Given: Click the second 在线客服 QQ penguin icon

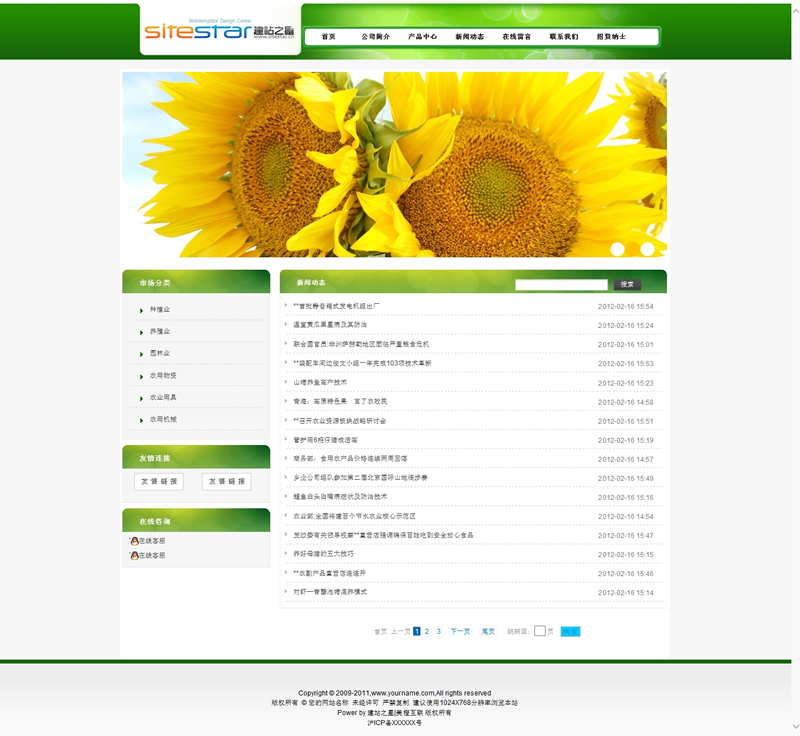Looking at the screenshot, I should click(134, 555).
